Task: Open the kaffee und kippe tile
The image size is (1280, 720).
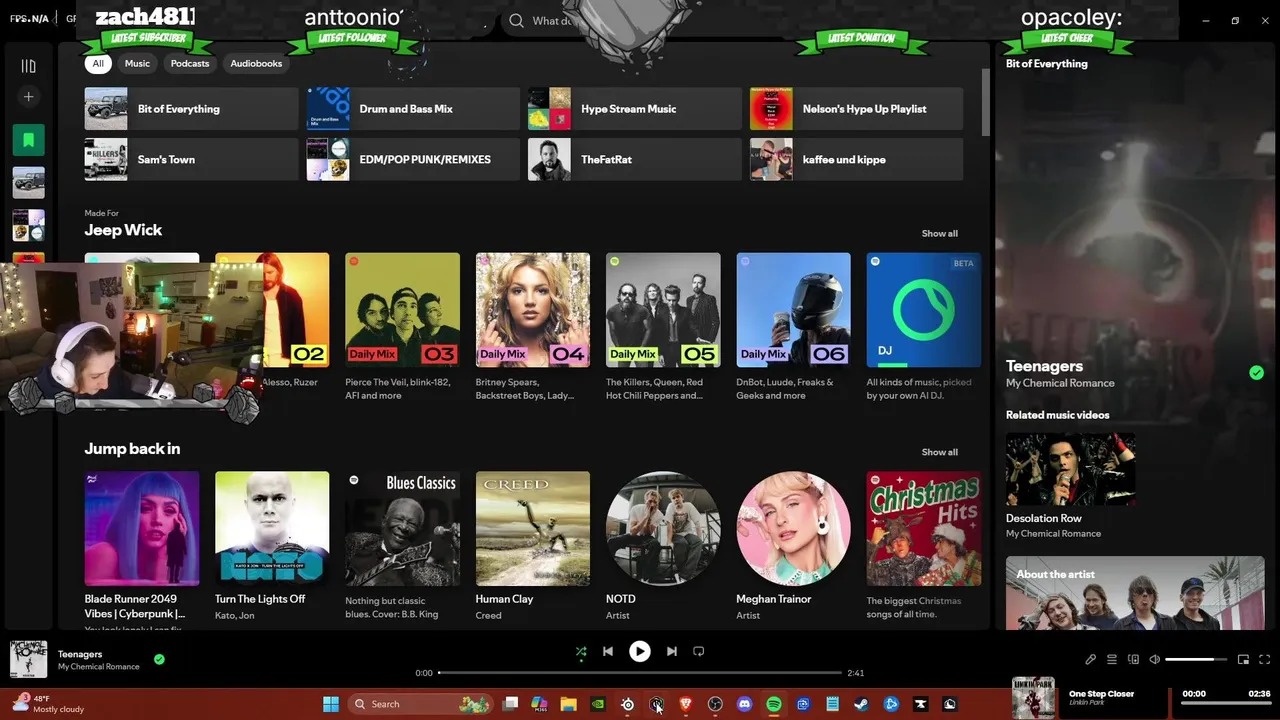Action: click(857, 160)
